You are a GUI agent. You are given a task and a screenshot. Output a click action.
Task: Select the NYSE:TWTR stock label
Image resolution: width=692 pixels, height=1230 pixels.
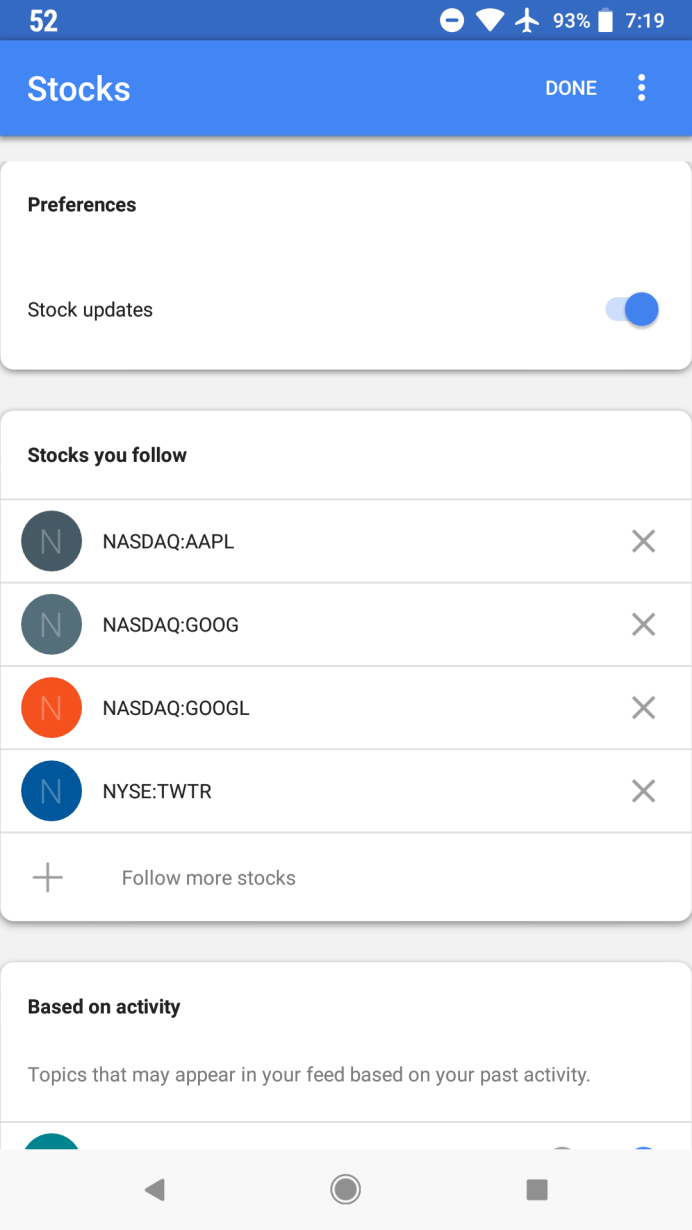pos(157,791)
